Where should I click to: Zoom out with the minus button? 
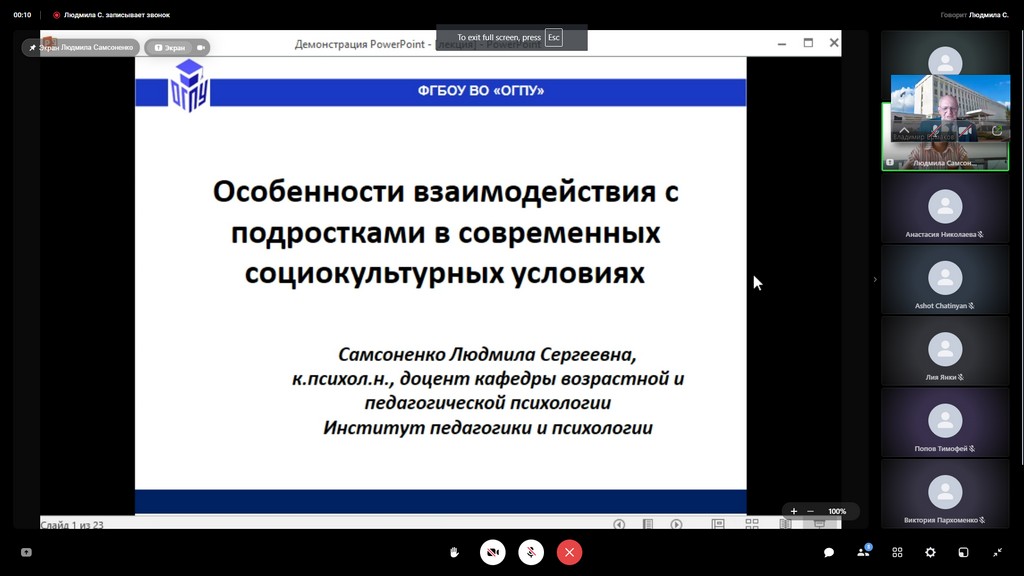(810, 511)
